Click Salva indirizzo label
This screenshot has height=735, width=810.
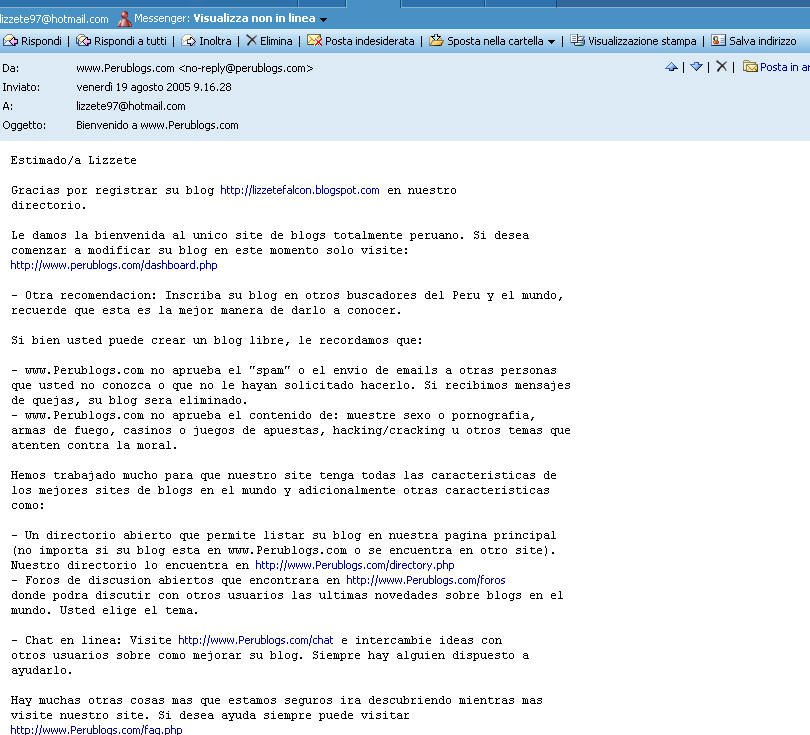(762, 41)
